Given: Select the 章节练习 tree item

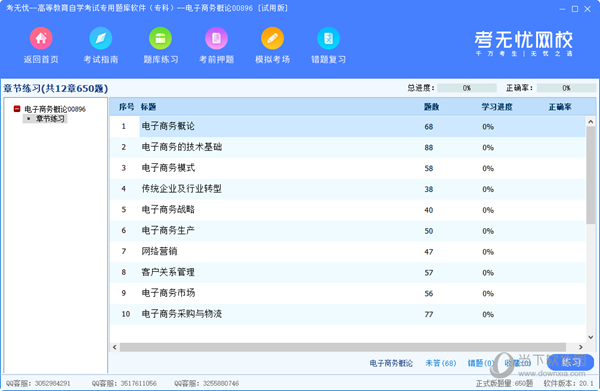Looking at the screenshot, I should pos(50,119).
